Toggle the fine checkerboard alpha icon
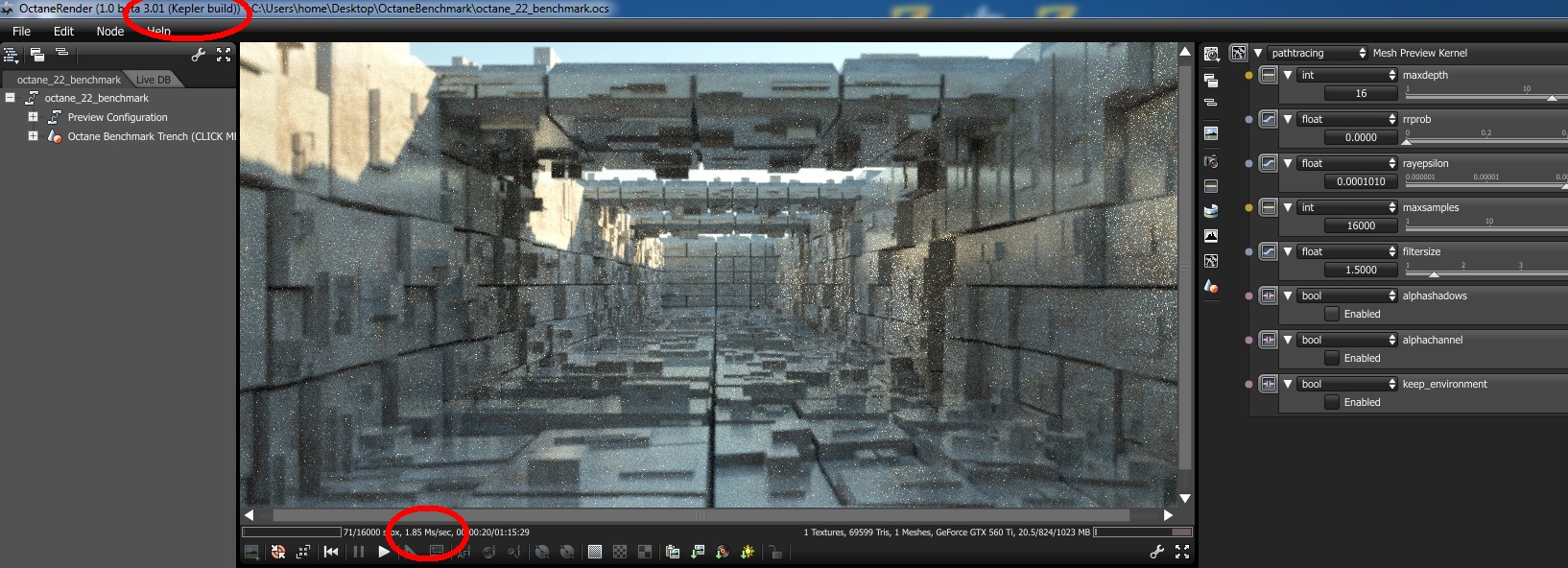This screenshot has width=1568, height=568. [x=620, y=552]
